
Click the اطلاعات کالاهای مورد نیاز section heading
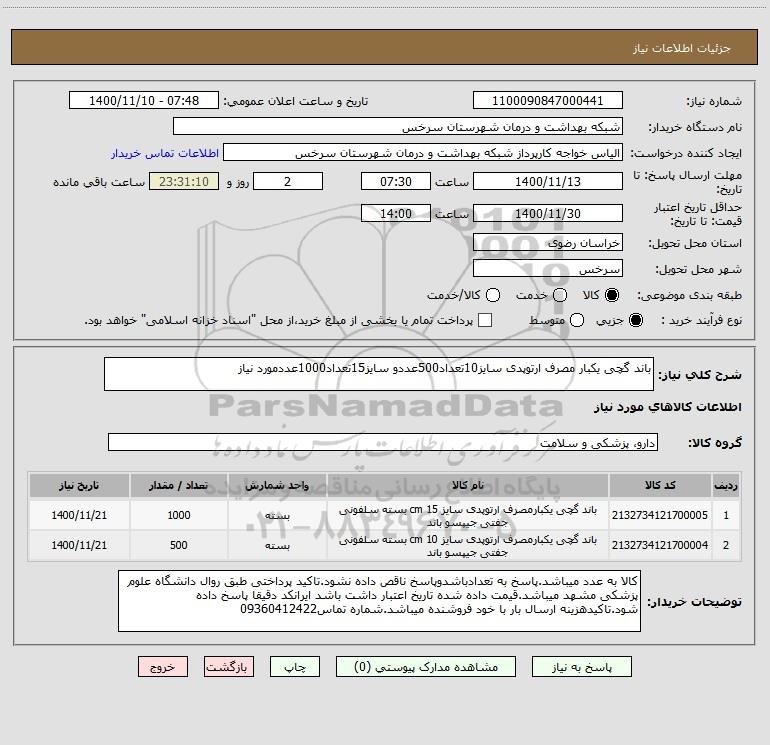[x=668, y=407]
